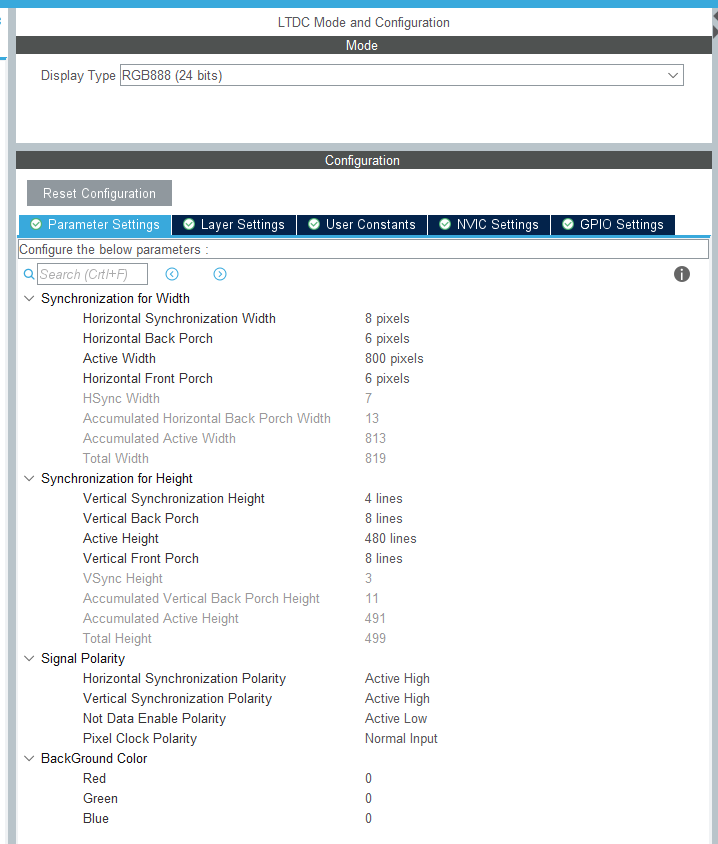Click the Pixel Clock Polarity label
The height and width of the screenshot is (844, 718).
(140, 738)
